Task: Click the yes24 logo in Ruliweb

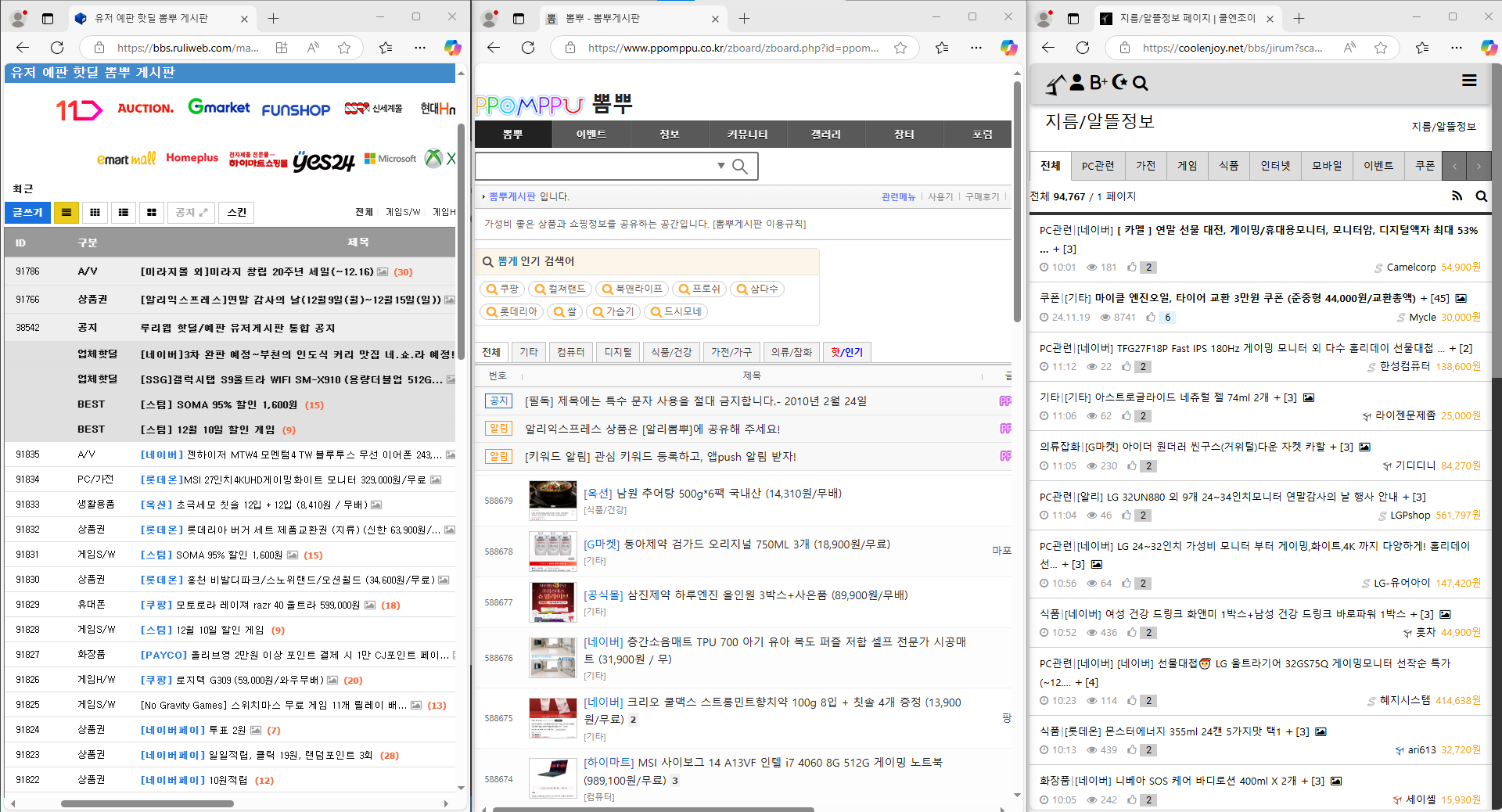Action: click(x=324, y=161)
